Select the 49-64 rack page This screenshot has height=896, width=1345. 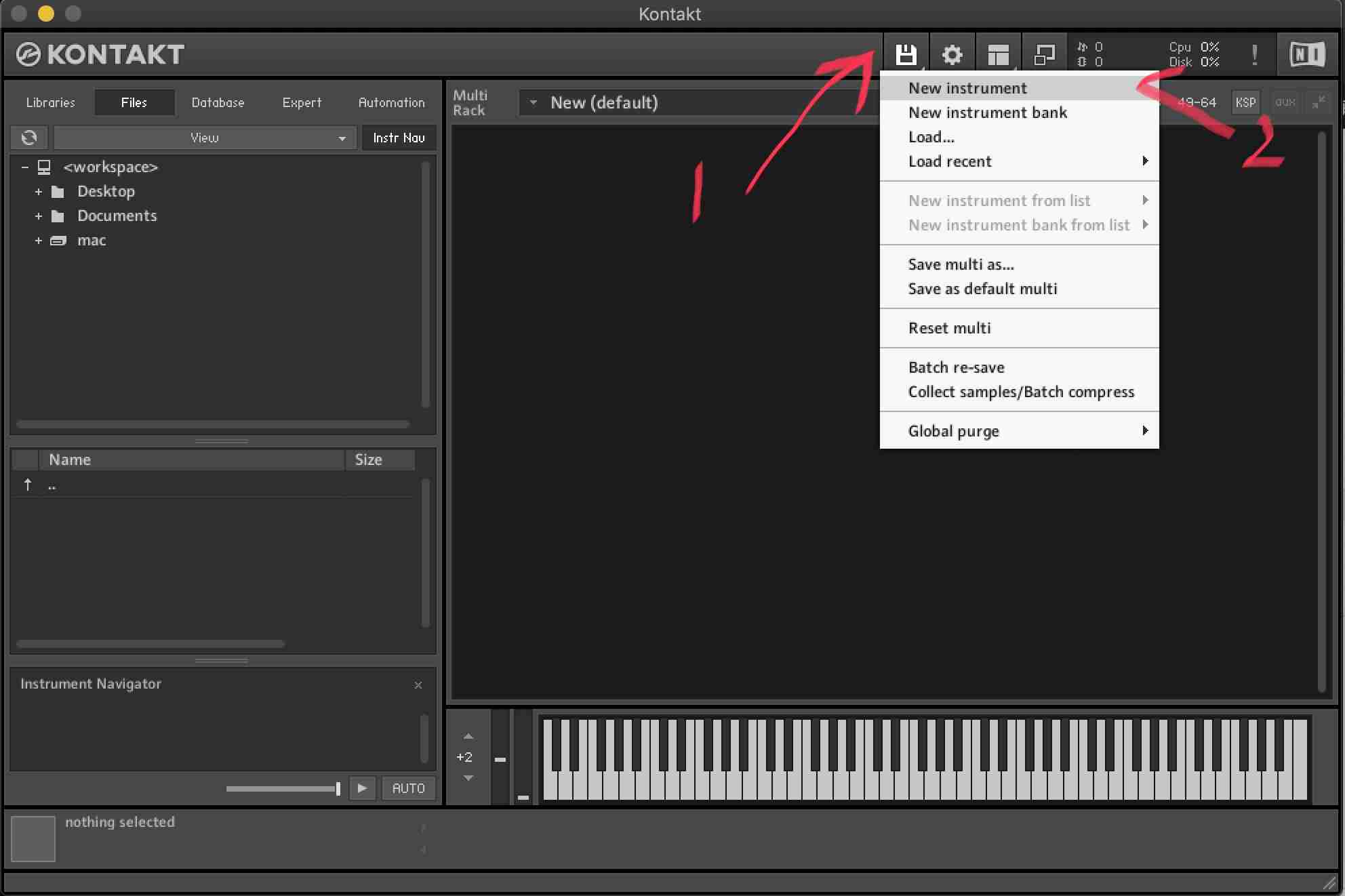pos(1197,102)
